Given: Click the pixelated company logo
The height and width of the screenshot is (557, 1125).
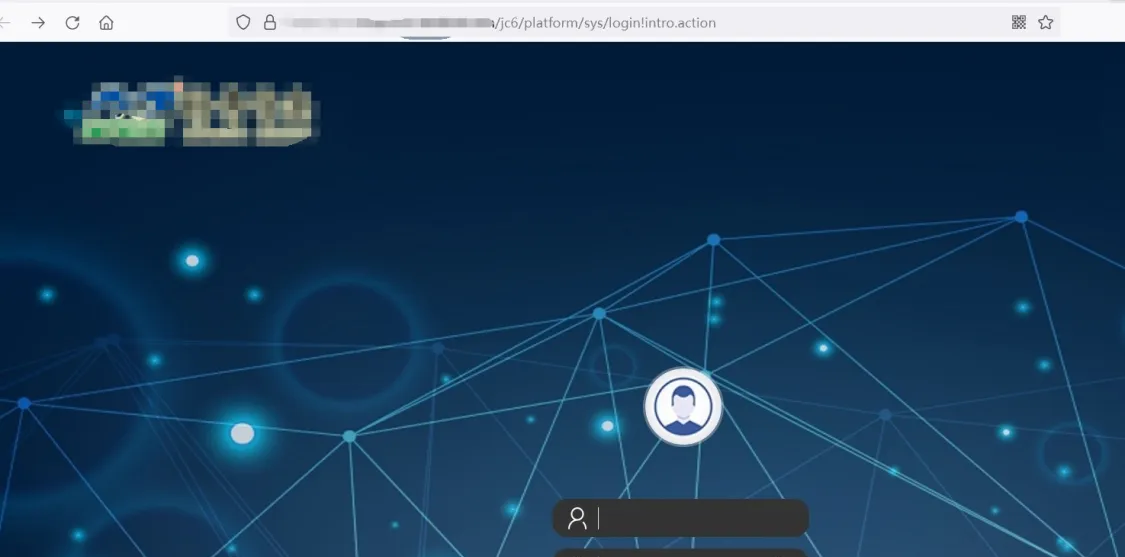Looking at the screenshot, I should 192,113.
